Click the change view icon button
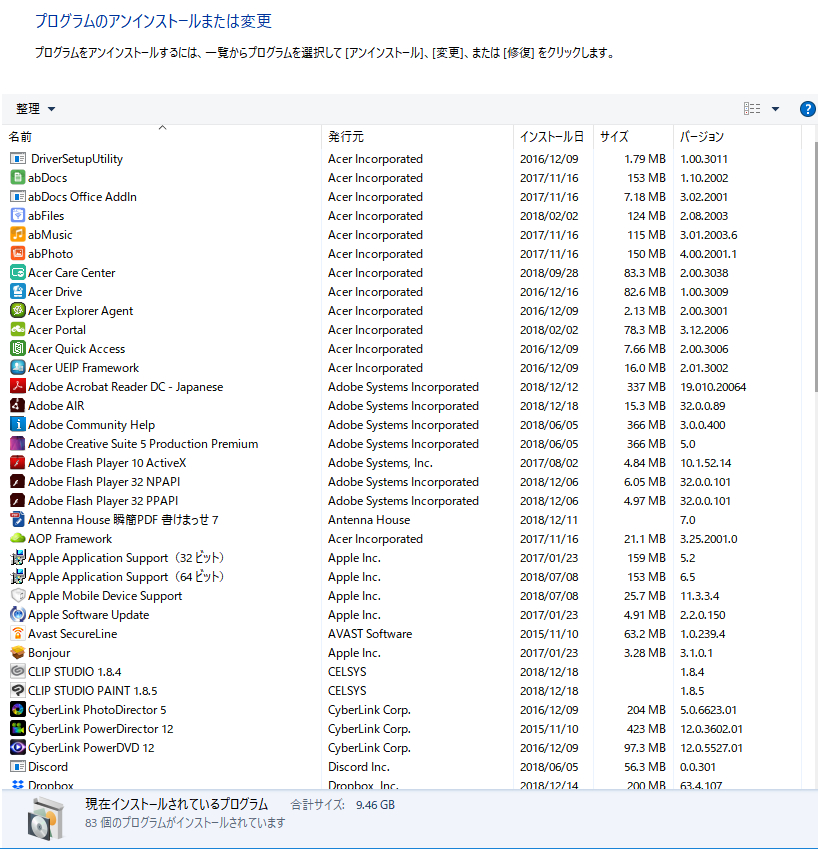This screenshot has height=849, width=818. click(752, 109)
